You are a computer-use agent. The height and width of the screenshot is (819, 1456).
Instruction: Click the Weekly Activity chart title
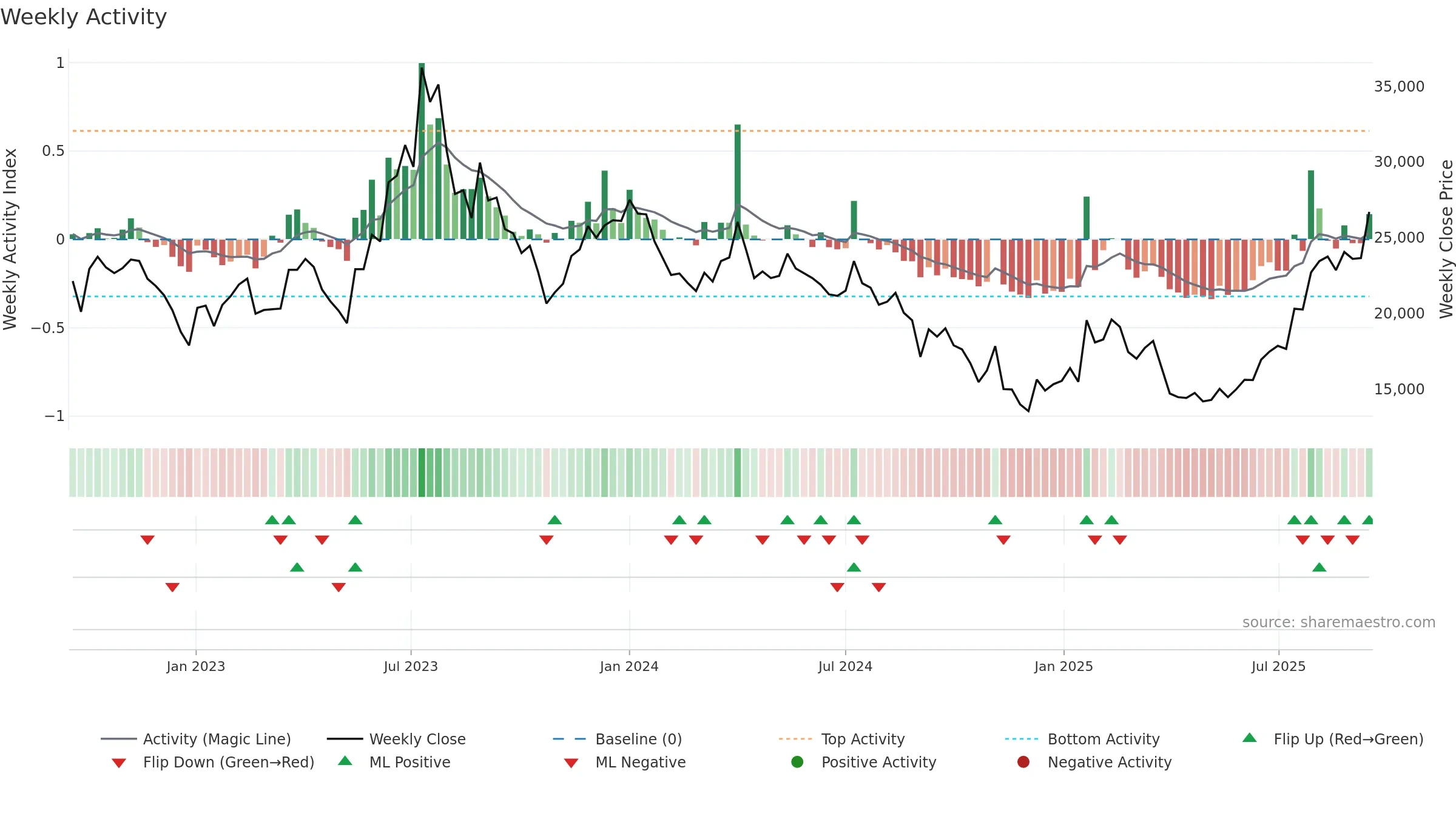tap(84, 17)
